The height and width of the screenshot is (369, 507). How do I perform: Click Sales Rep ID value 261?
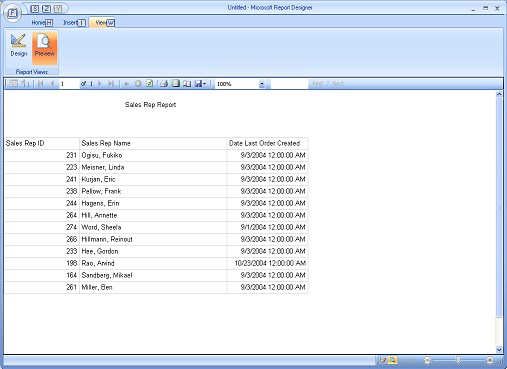click(x=71, y=287)
